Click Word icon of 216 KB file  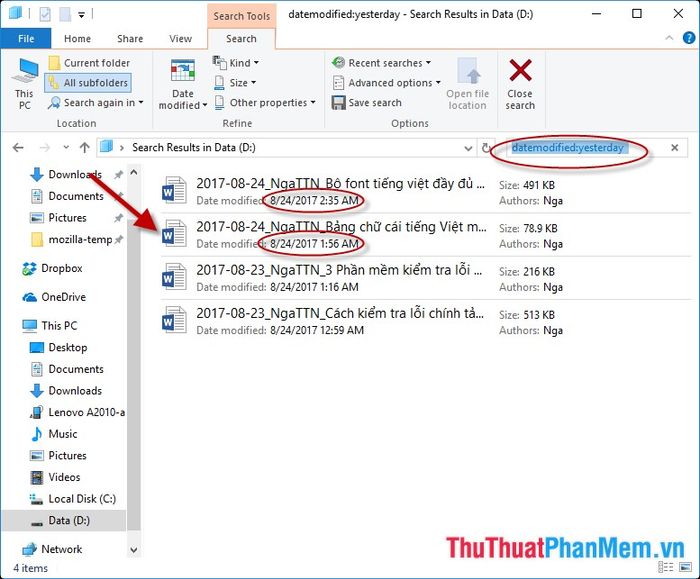tap(174, 277)
